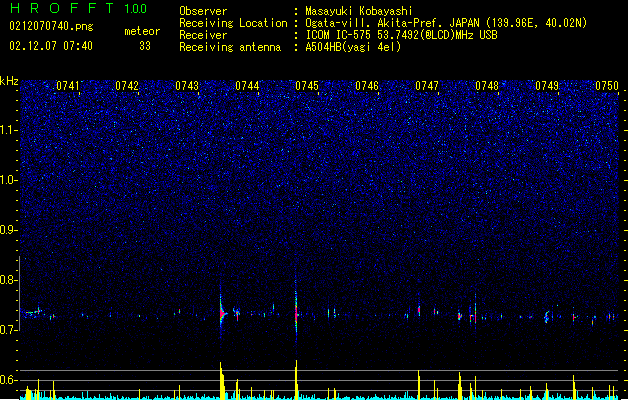The height and width of the screenshot is (400, 629).
Task: Pick the 0742 time marker
Action: click(x=127, y=86)
